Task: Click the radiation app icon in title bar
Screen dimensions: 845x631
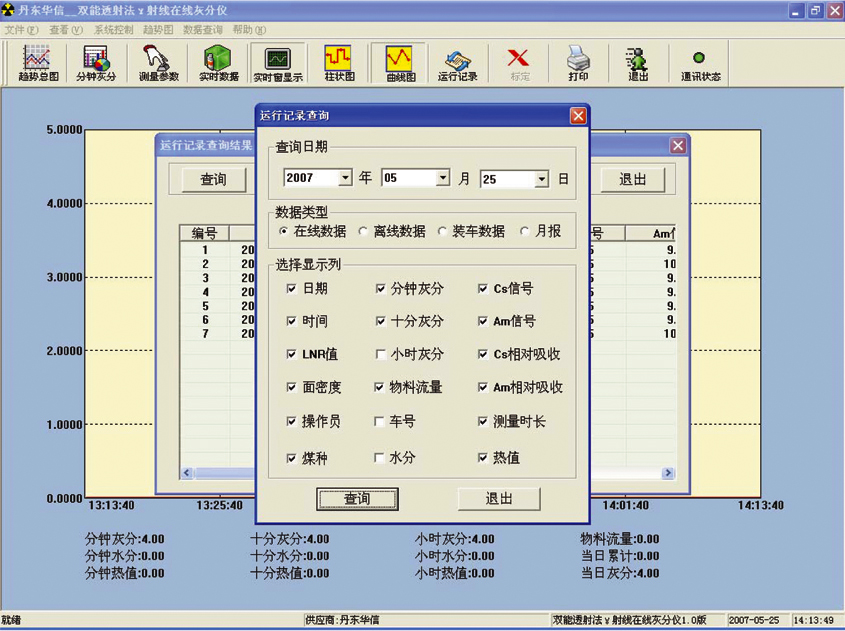Action: [8, 10]
